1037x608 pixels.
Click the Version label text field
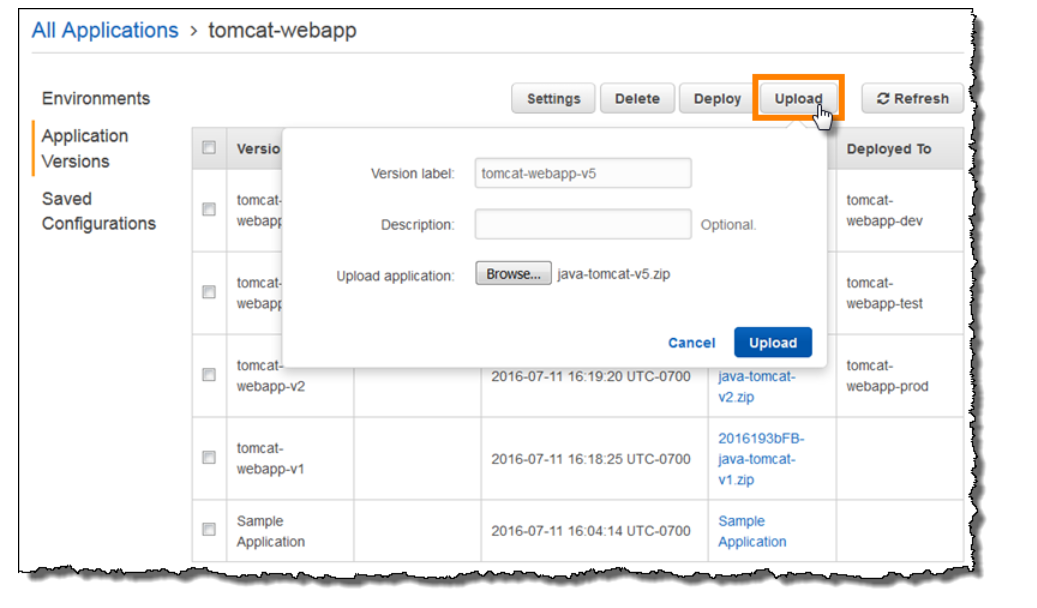point(582,173)
